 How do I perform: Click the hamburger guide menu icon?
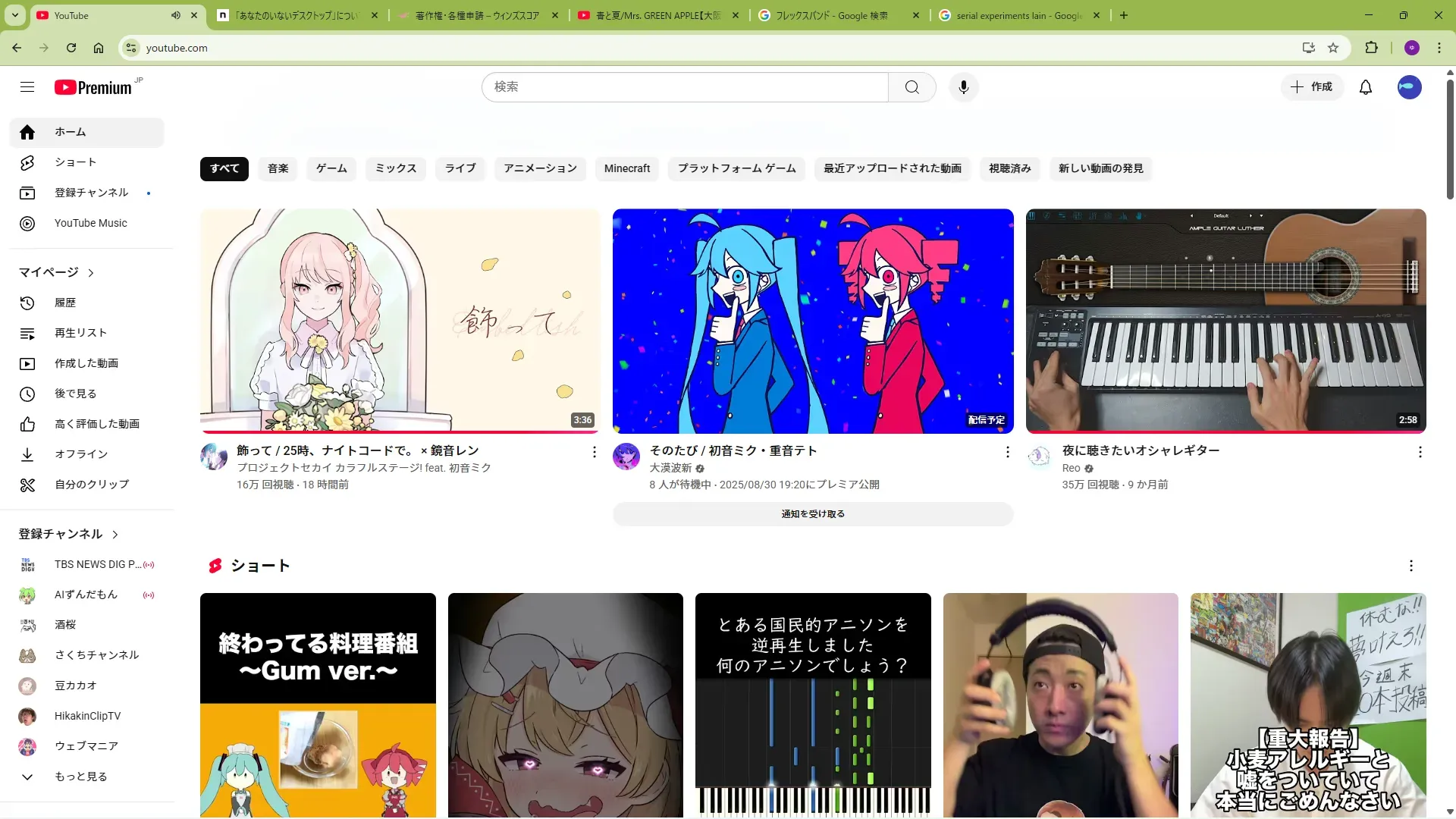click(27, 87)
